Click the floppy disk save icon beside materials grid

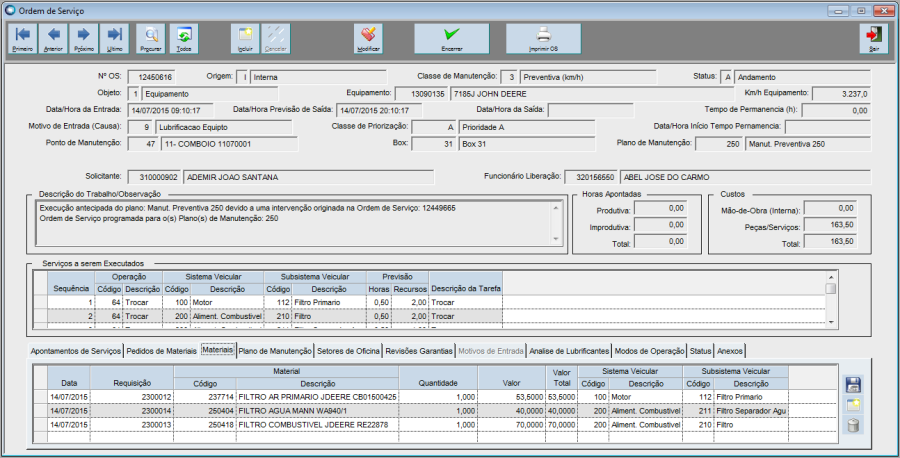(853, 385)
